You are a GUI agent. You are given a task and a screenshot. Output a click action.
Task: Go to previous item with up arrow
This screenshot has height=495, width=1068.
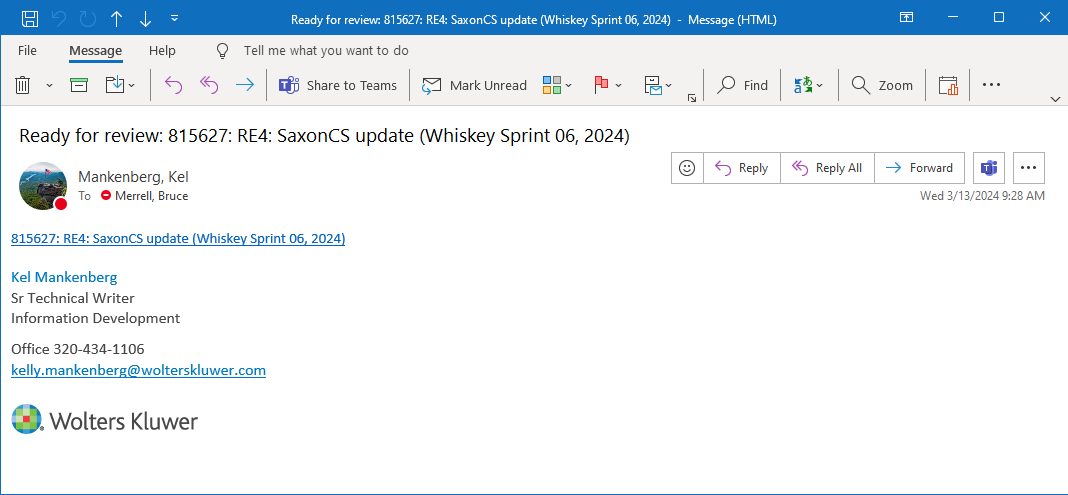(x=116, y=18)
